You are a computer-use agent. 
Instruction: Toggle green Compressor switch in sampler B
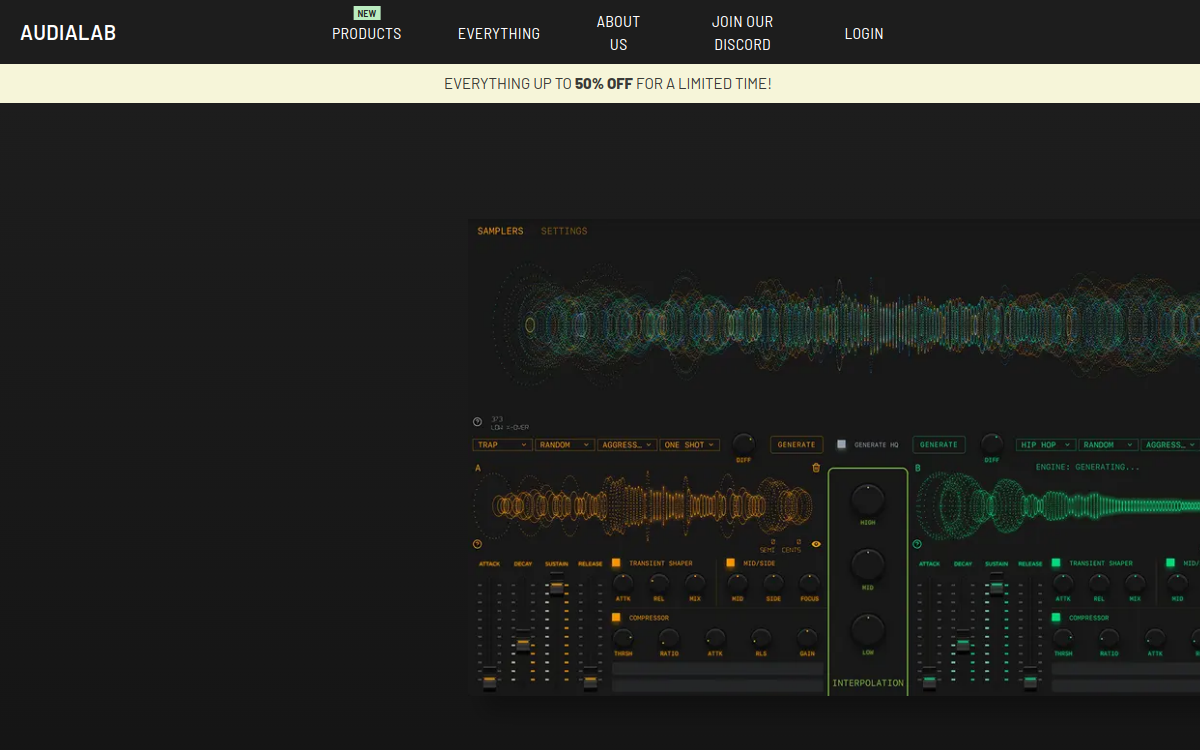pyautogui.click(x=1056, y=617)
